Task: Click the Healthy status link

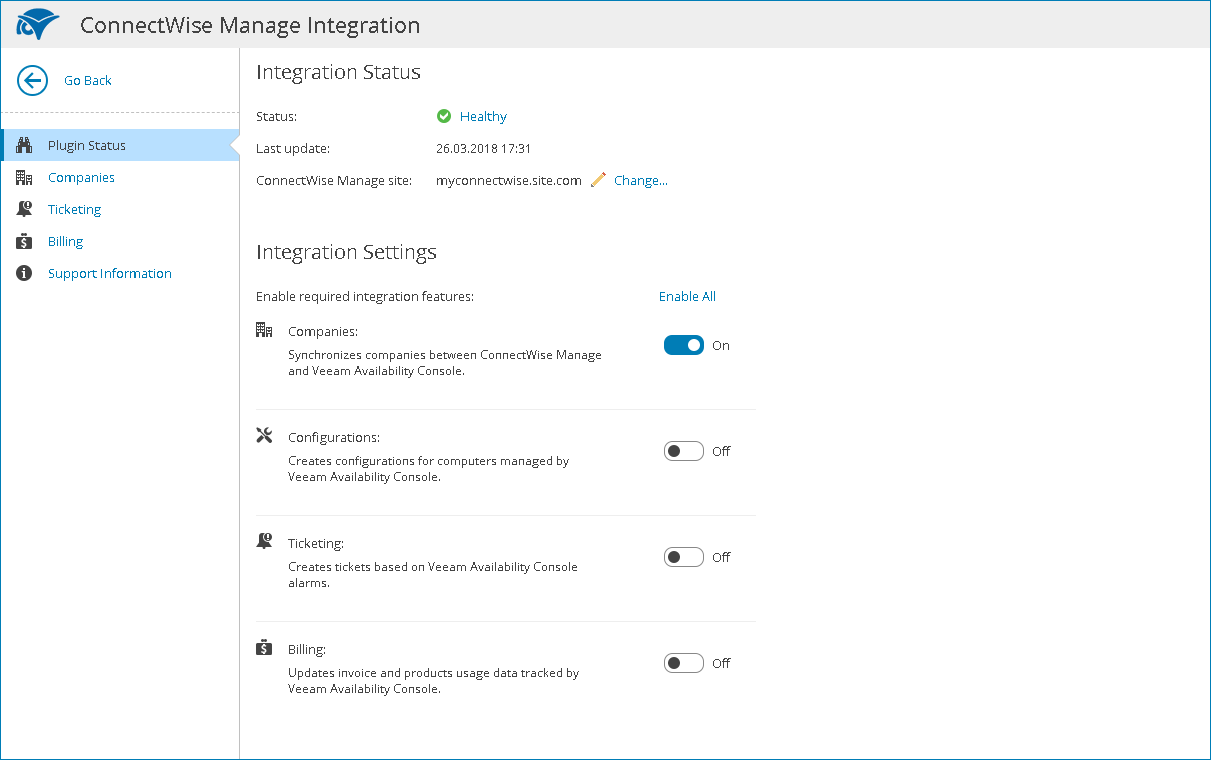Action: click(x=483, y=116)
